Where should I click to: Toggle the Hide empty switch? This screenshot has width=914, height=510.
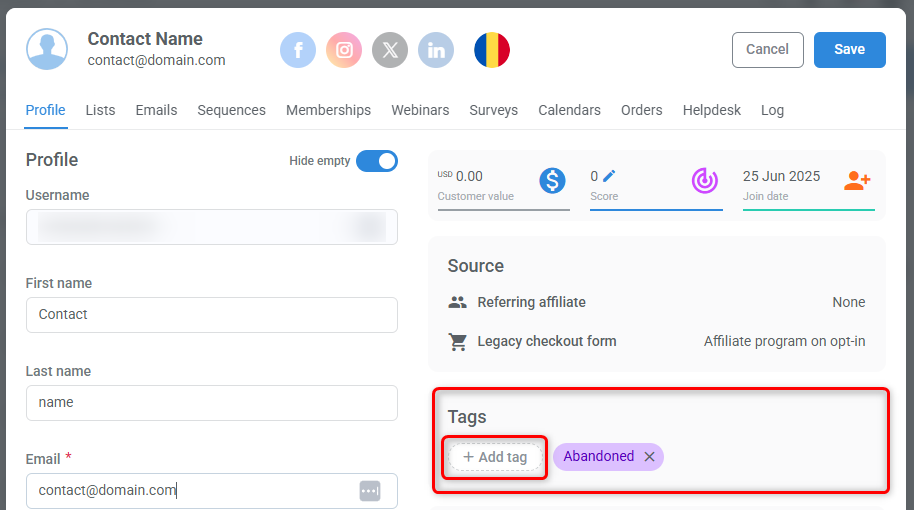point(377,161)
